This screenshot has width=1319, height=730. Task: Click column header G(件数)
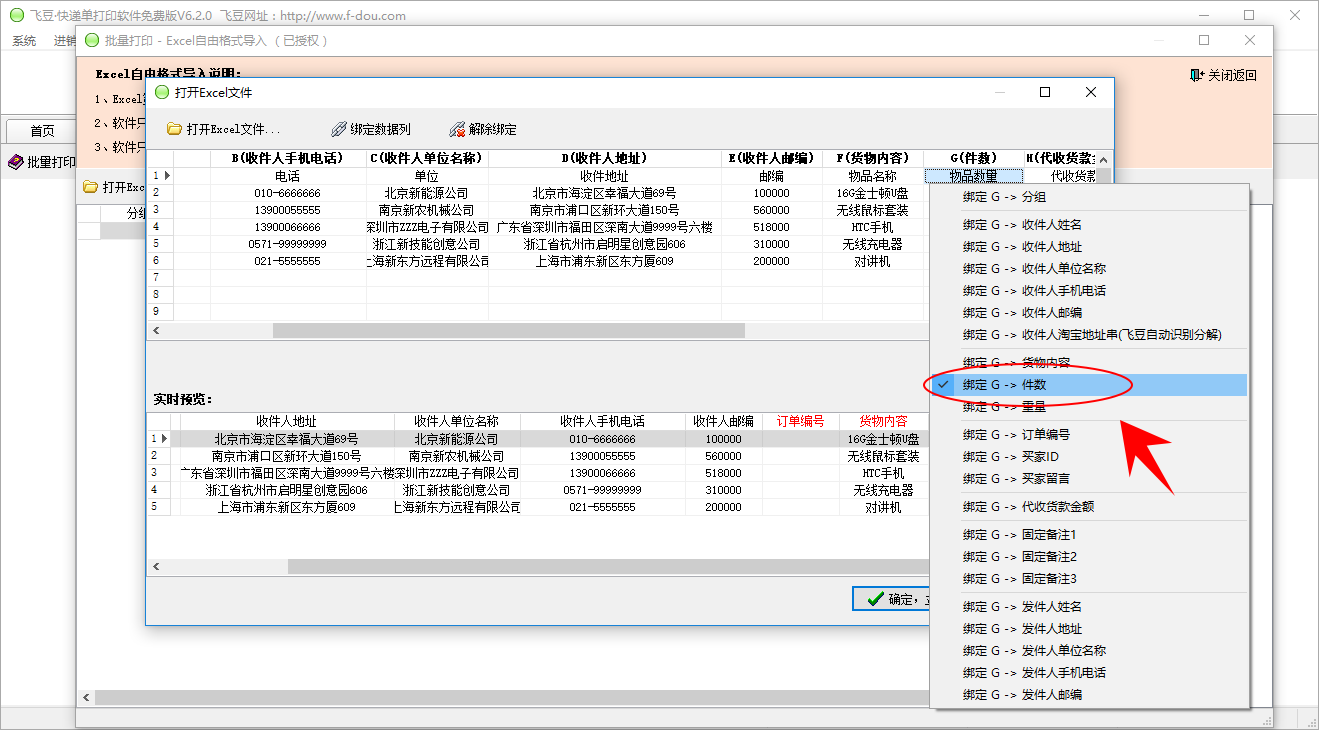972,158
